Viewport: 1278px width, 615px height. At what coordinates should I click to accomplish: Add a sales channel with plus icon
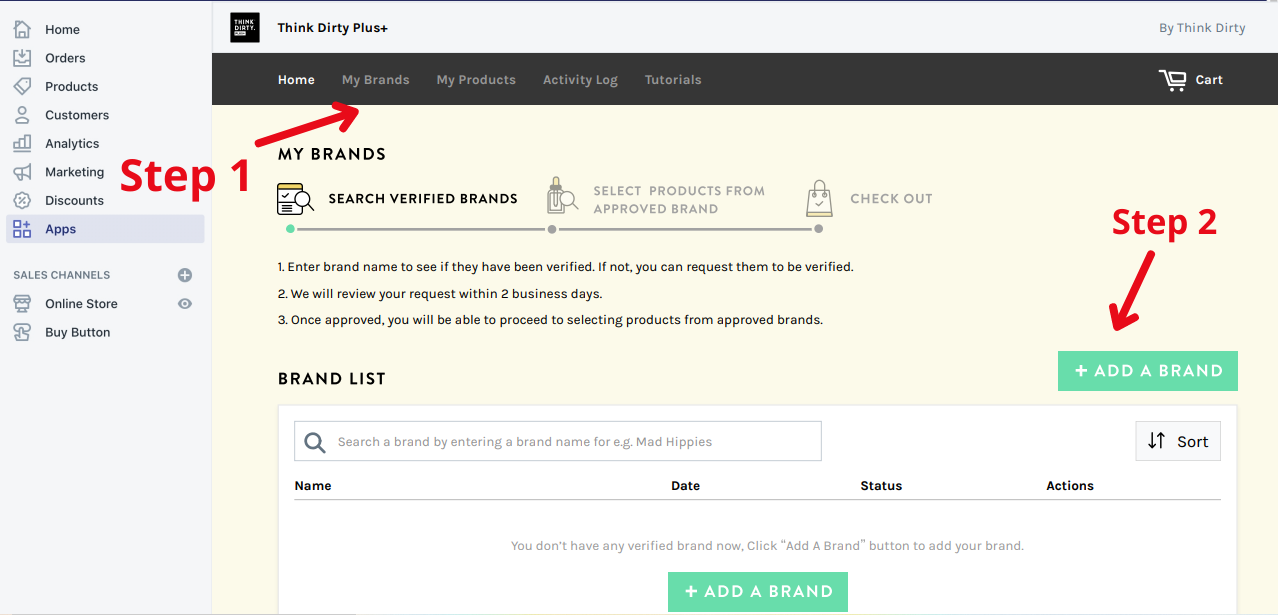[185, 275]
